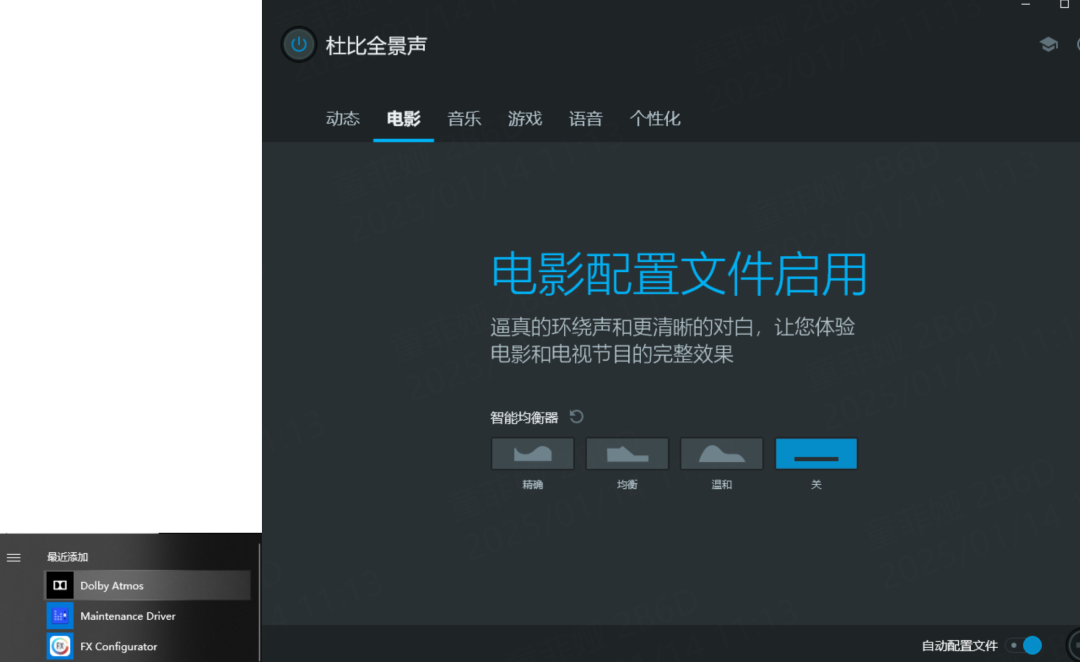
Task: Switch to the 音乐 tab
Action: (x=464, y=118)
